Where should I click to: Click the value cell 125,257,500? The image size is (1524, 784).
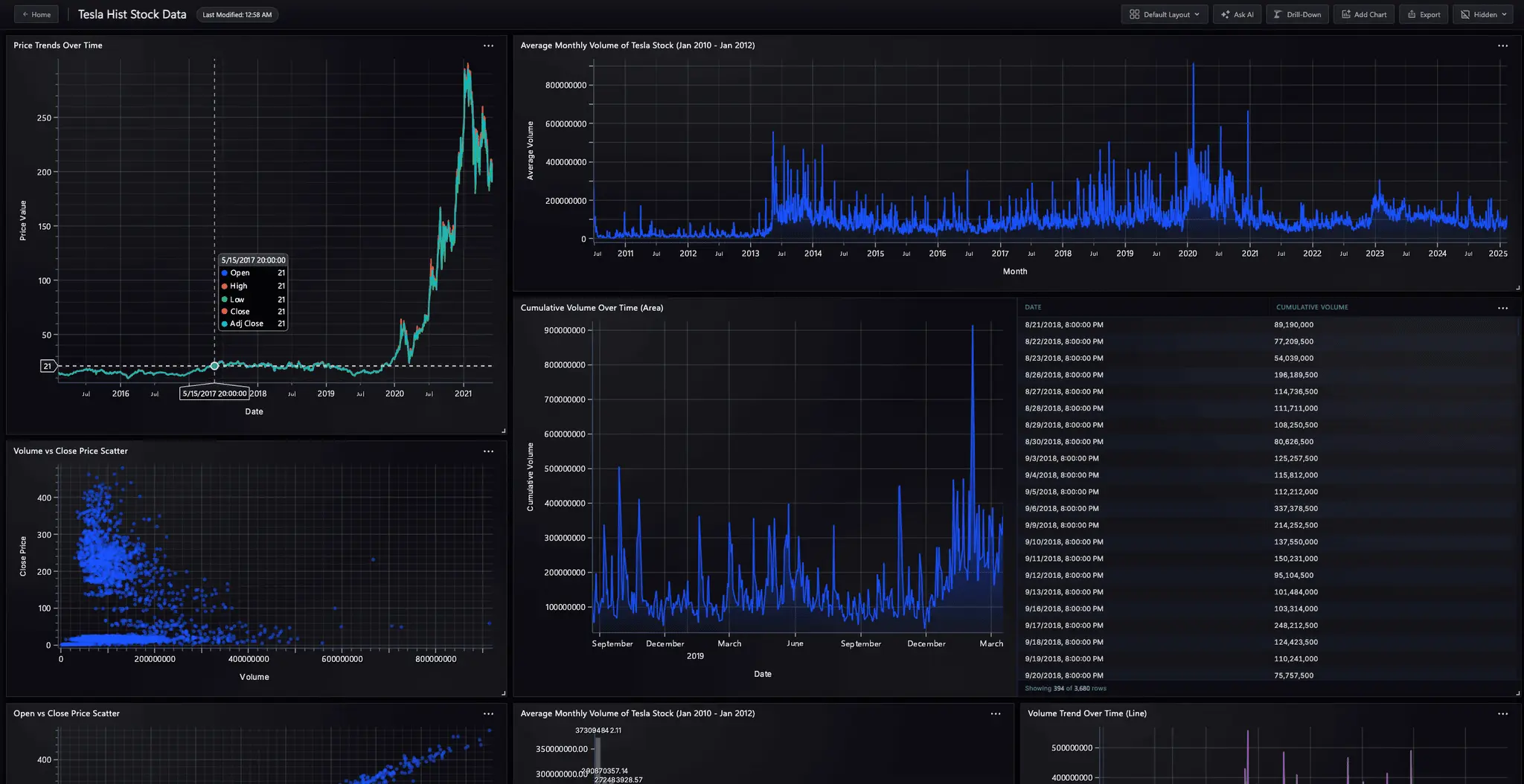(x=1296, y=459)
